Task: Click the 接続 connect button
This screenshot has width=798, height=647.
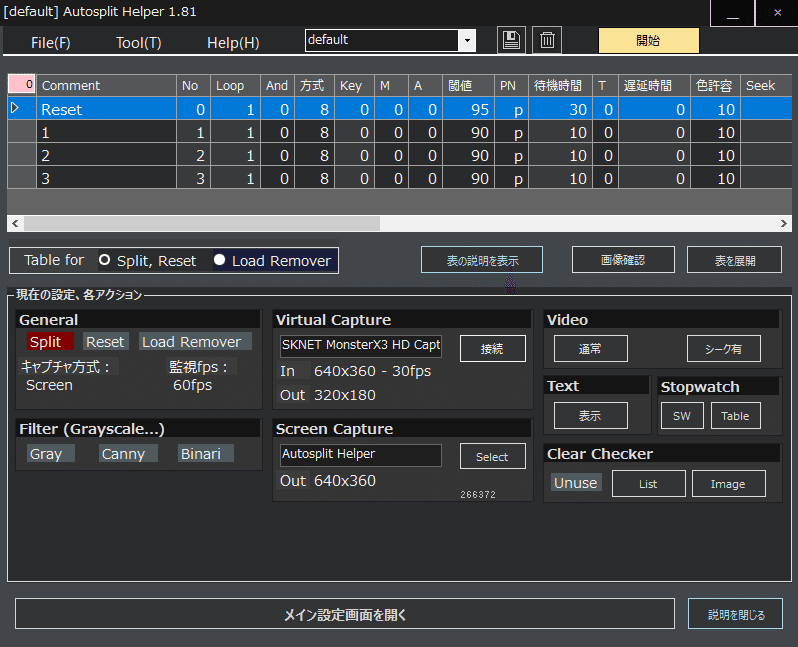Action: click(x=493, y=349)
